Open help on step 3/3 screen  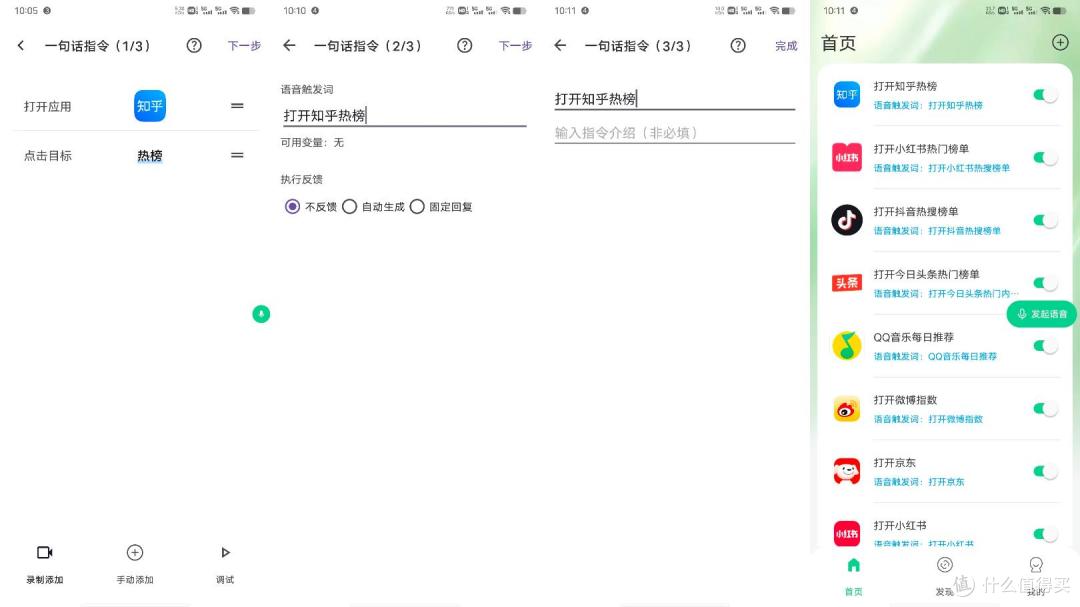pos(738,45)
